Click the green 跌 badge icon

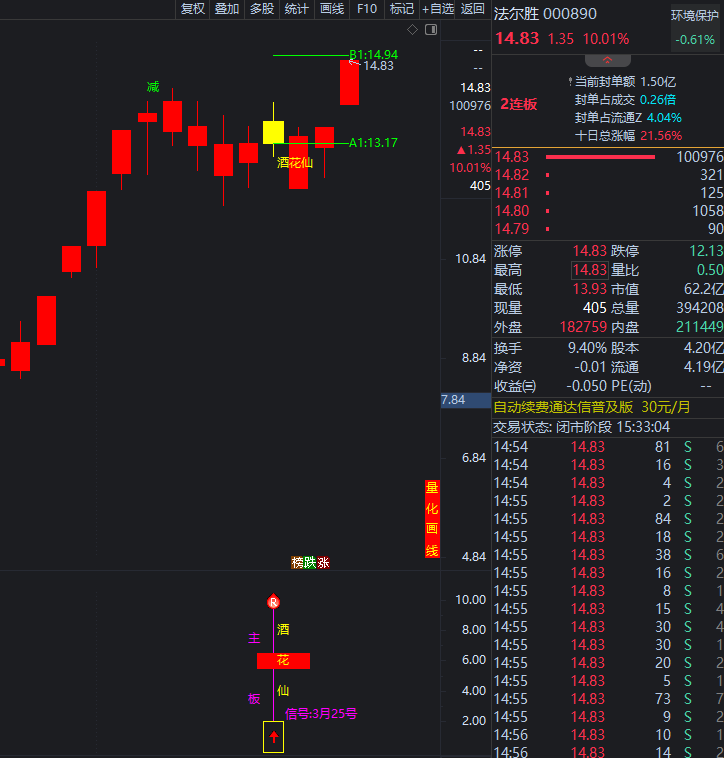tap(310, 562)
